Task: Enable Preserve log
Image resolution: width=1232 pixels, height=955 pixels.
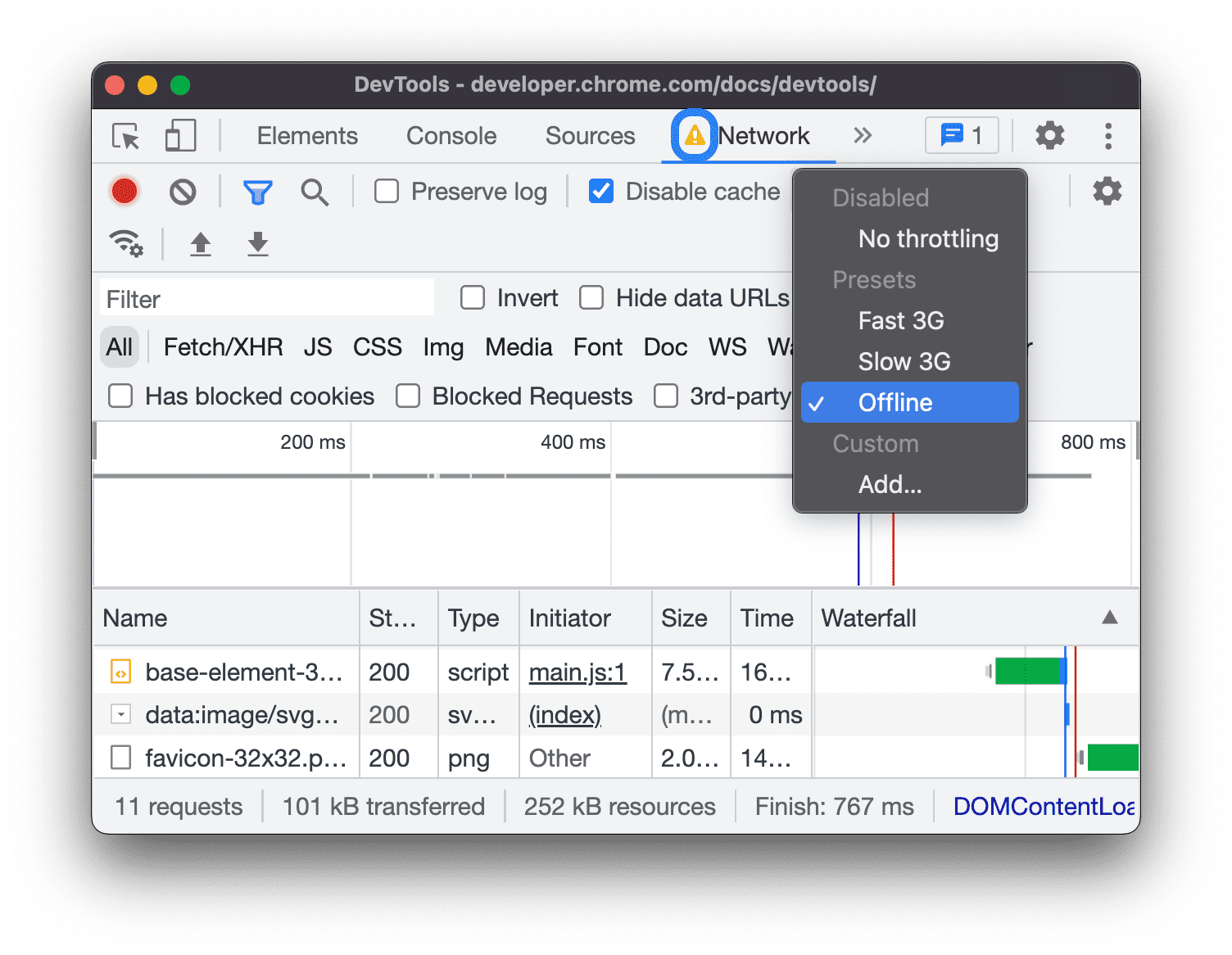Action: (x=386, y=191)
